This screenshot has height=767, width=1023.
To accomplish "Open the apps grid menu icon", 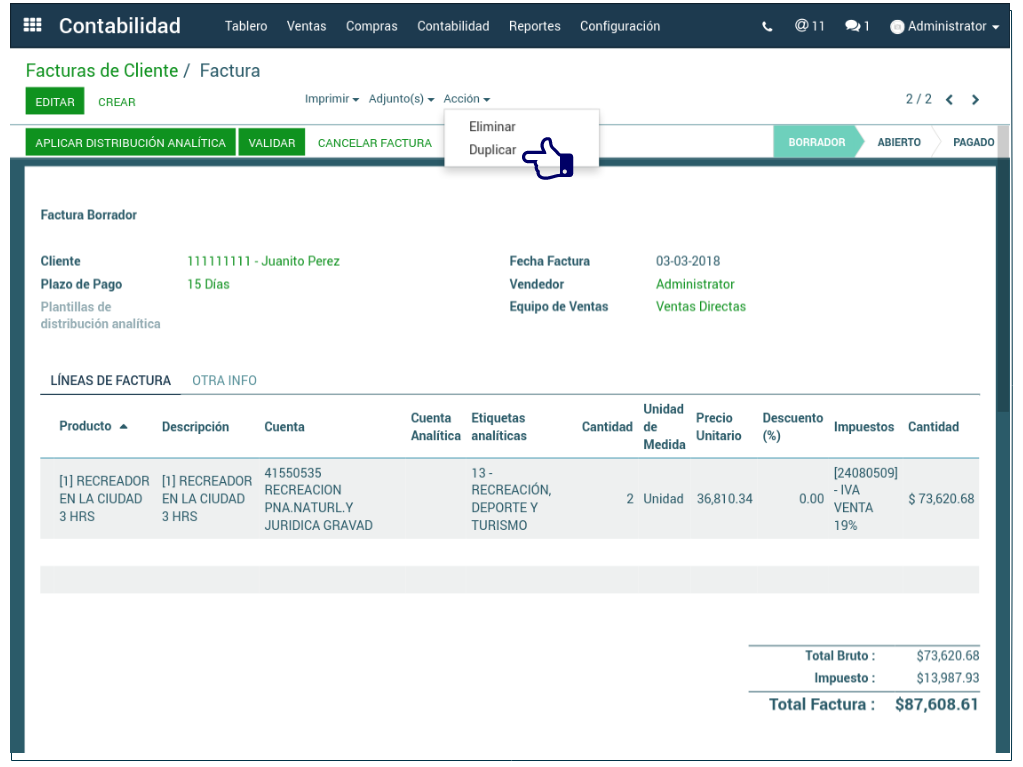I will pos(32,26).
